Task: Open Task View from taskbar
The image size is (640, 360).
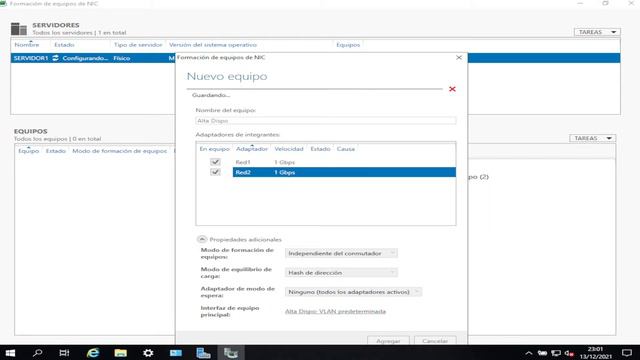Action: [x=64, y=353]
